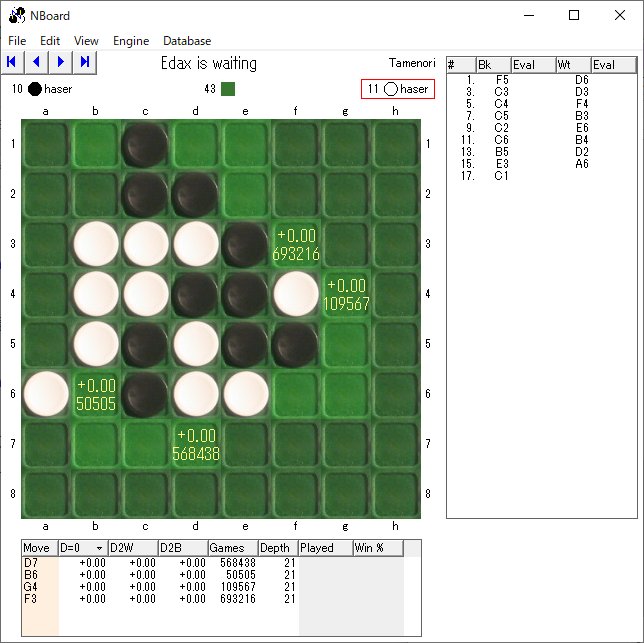Click the black disc at square C1
The height and width of the screenshot is (643, 644).
click(145, 145)
